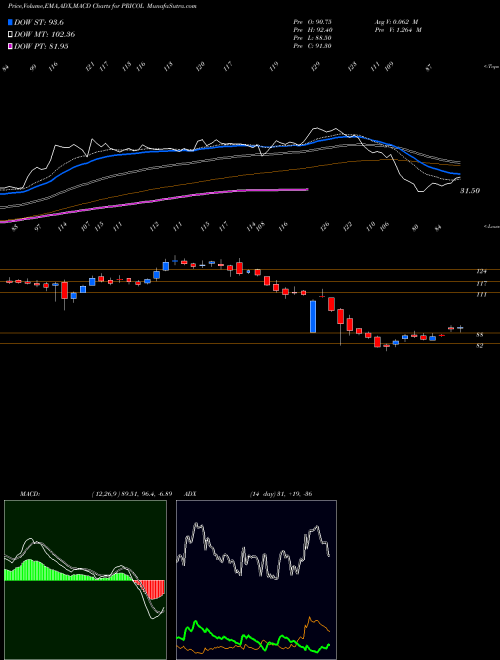Click the chart title for PRICOL MunafaSutra.com
Image resolution: width=500 pixels, height=660 pixels.
(x=102, y=6)
